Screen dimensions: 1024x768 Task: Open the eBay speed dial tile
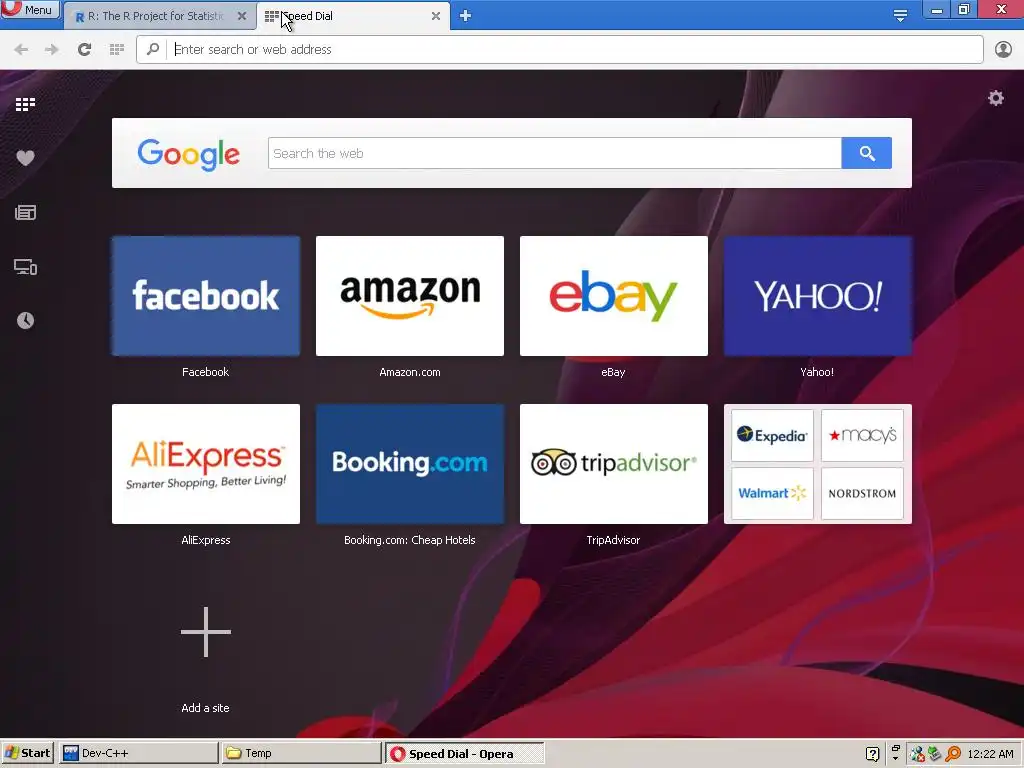pyautogui.click(x=614, y=296)
